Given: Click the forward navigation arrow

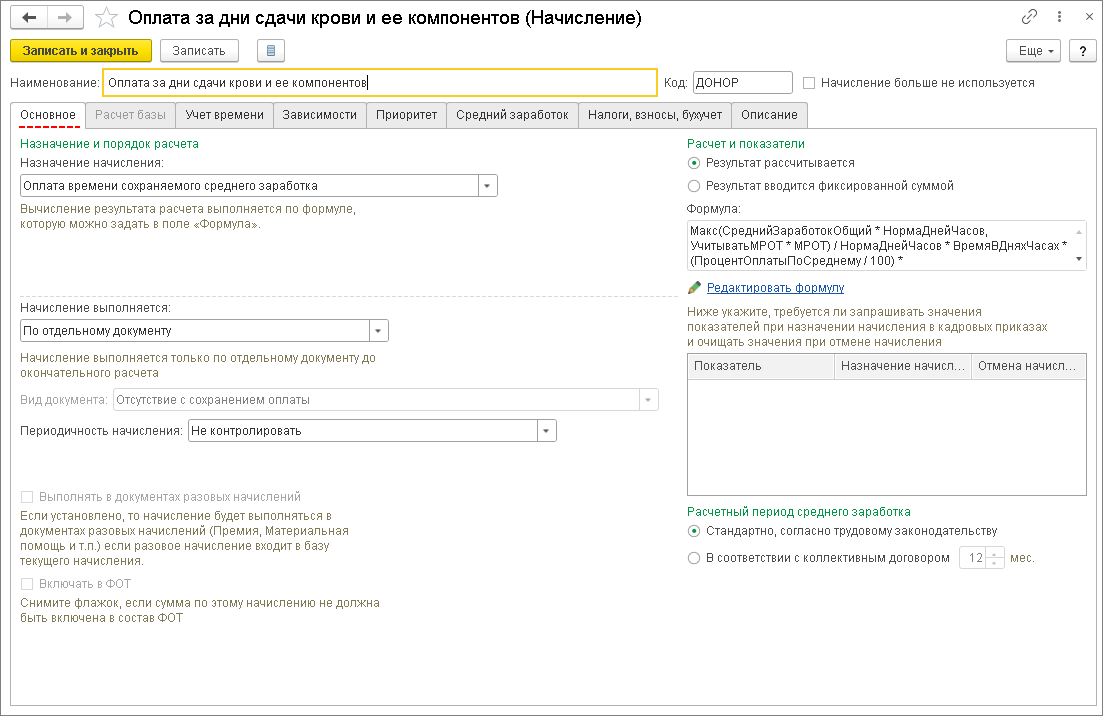Looking at the screenshot, I should (x=65, y=18).
